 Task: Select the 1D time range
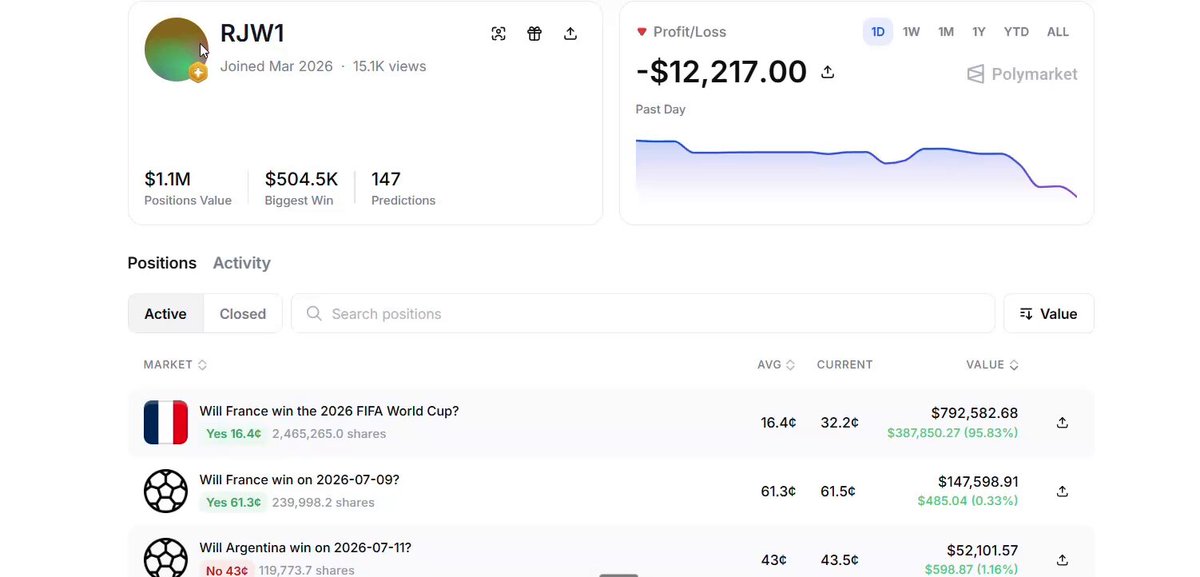pyautogui.click(x=878, y=32)
